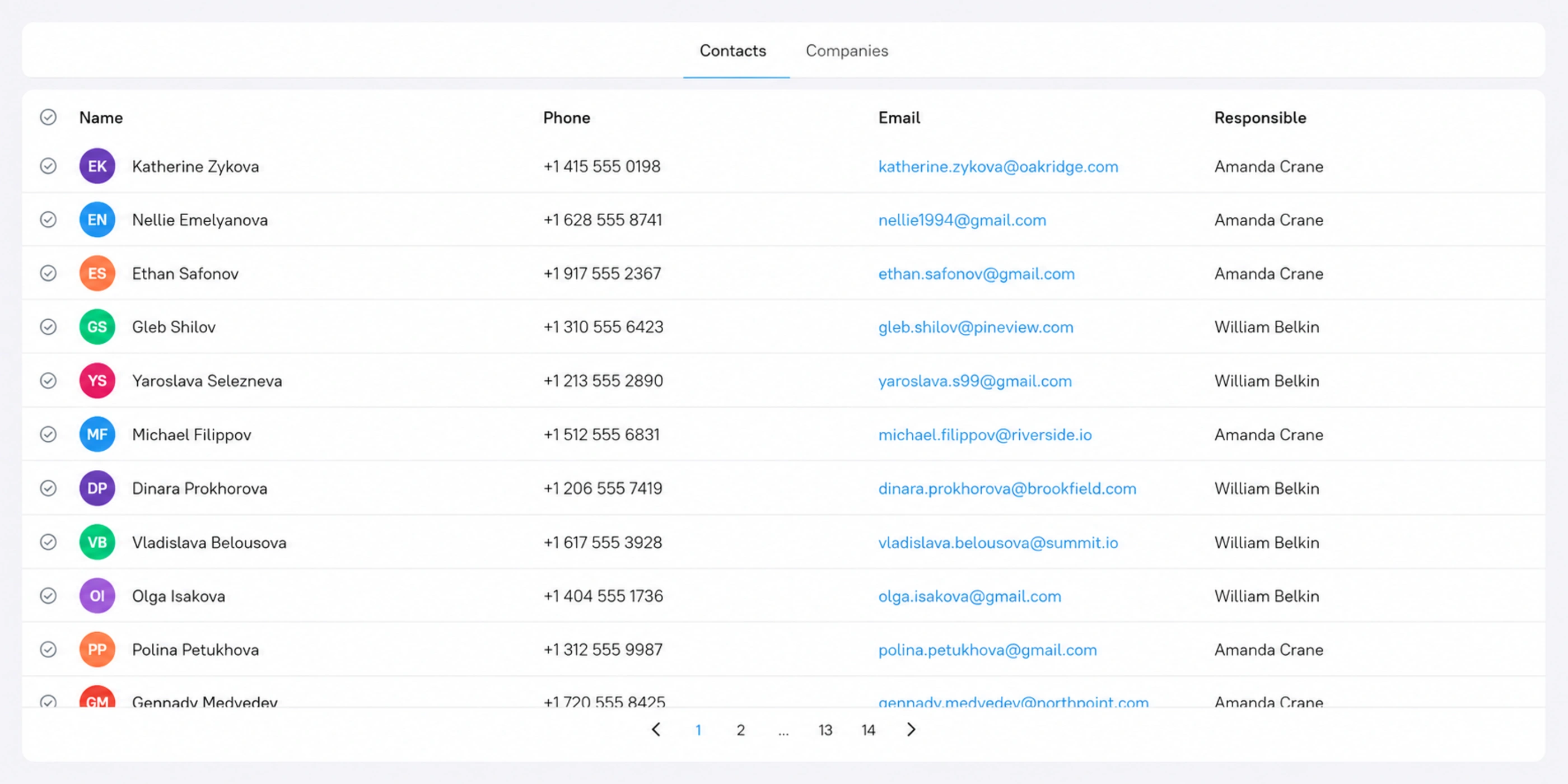Click the green VB avatar icon
Screen dimensions: 1568x784
click(x=97, y=542)
